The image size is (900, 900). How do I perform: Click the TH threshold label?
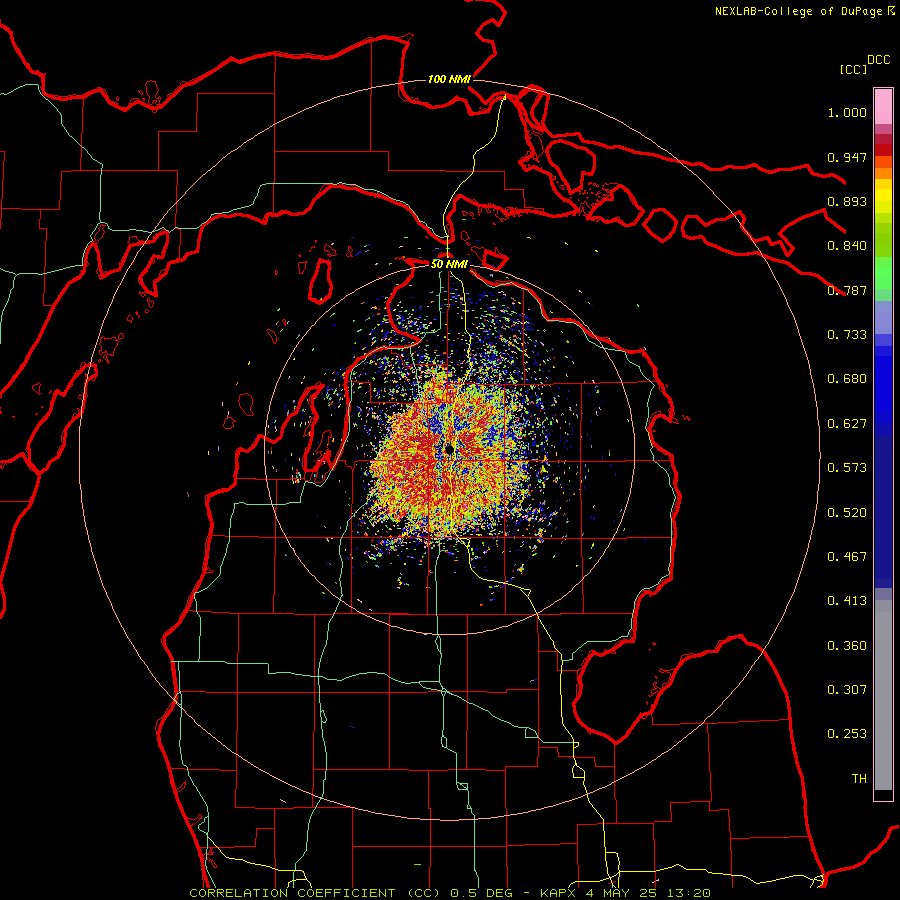tap(859, 779)
